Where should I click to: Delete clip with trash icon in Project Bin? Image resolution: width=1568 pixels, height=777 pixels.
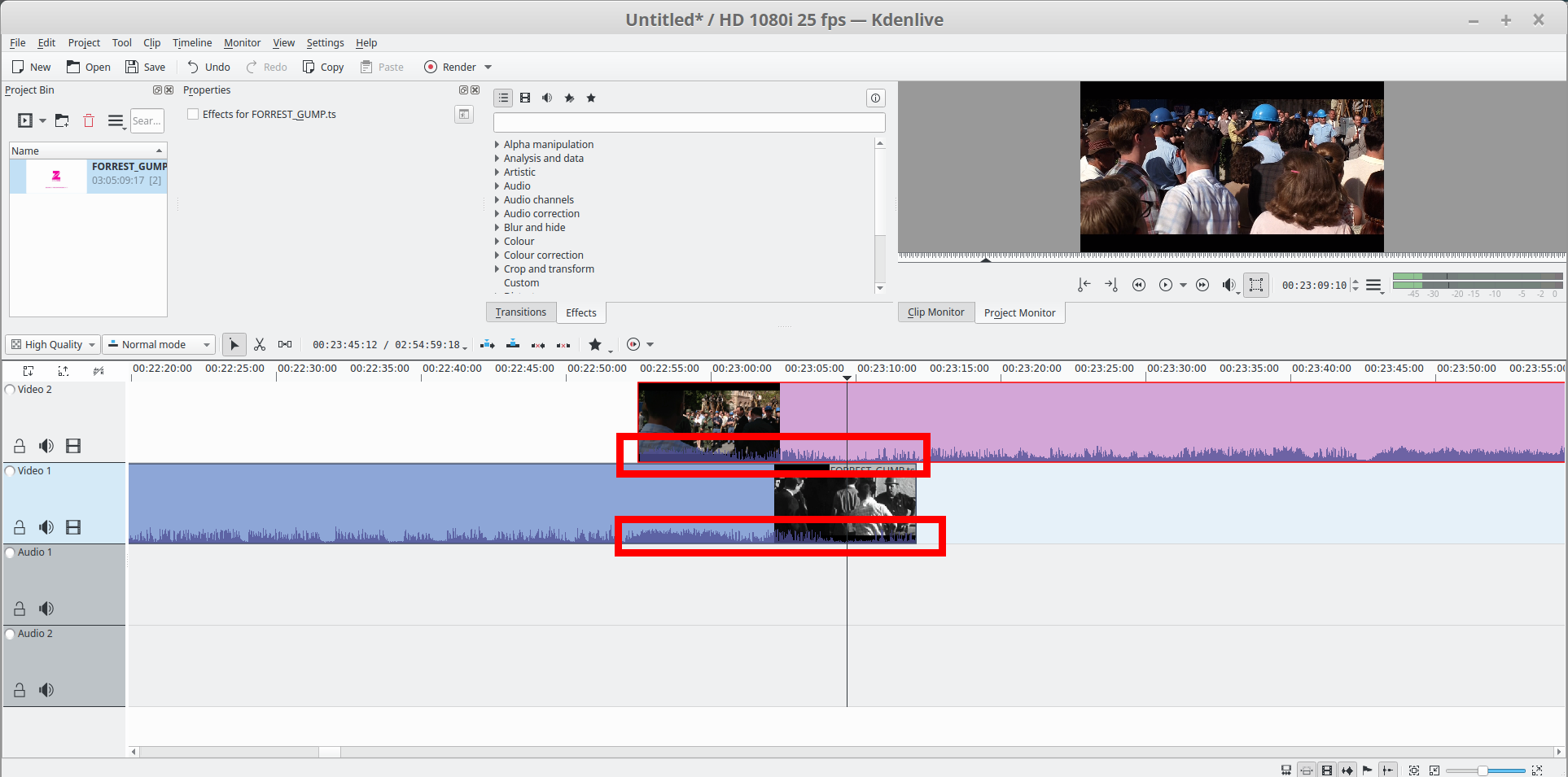tap(89, 120)
